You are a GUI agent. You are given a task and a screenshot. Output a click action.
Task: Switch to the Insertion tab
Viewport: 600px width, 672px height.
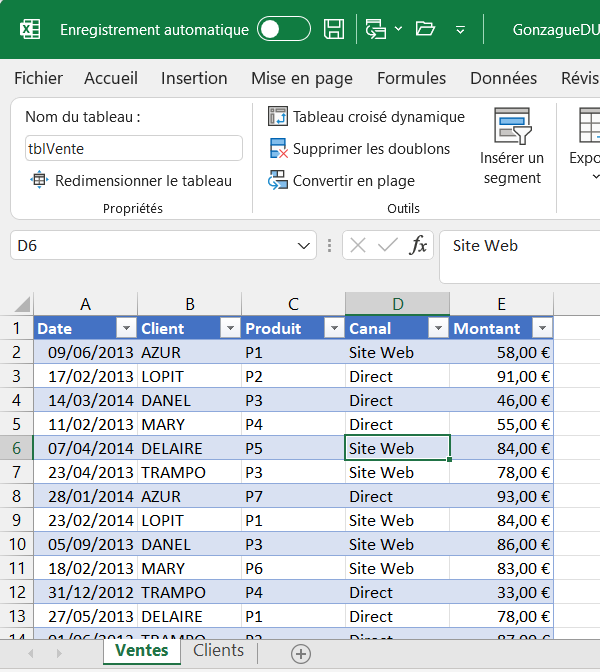(194, 78)
